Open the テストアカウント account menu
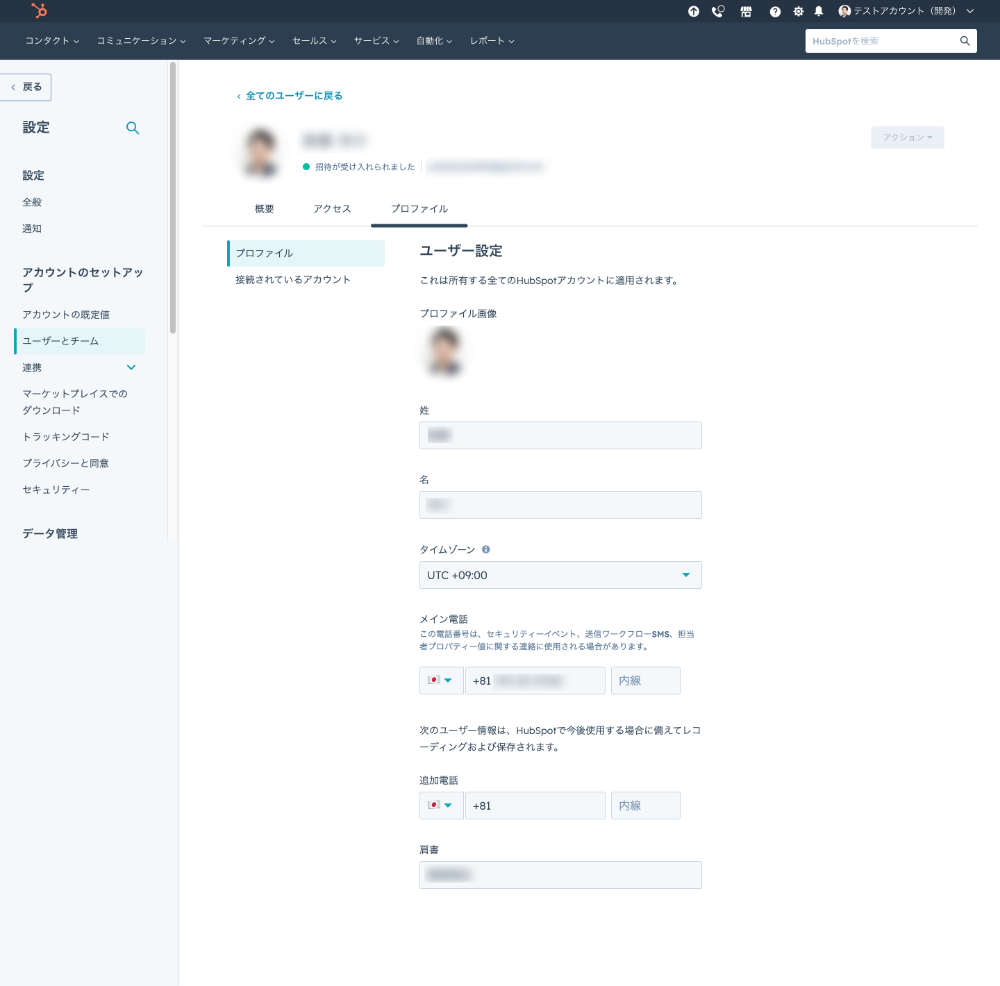Screen dimensions: 1000x986 pos(906,11)
